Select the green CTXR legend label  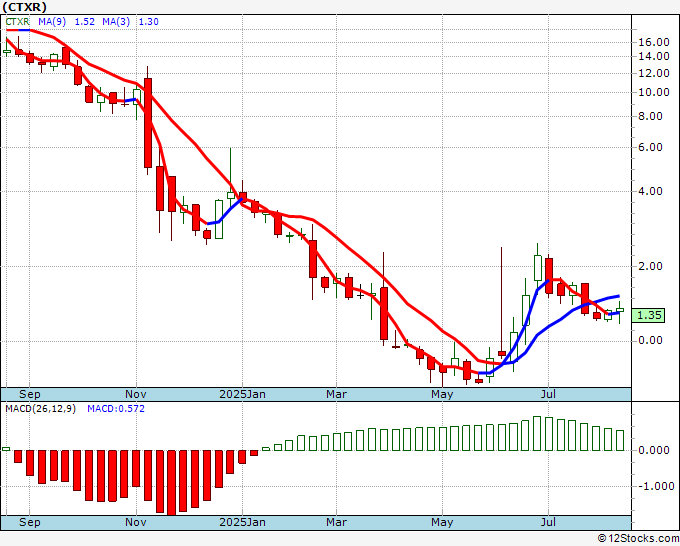(x=17, y=22)
